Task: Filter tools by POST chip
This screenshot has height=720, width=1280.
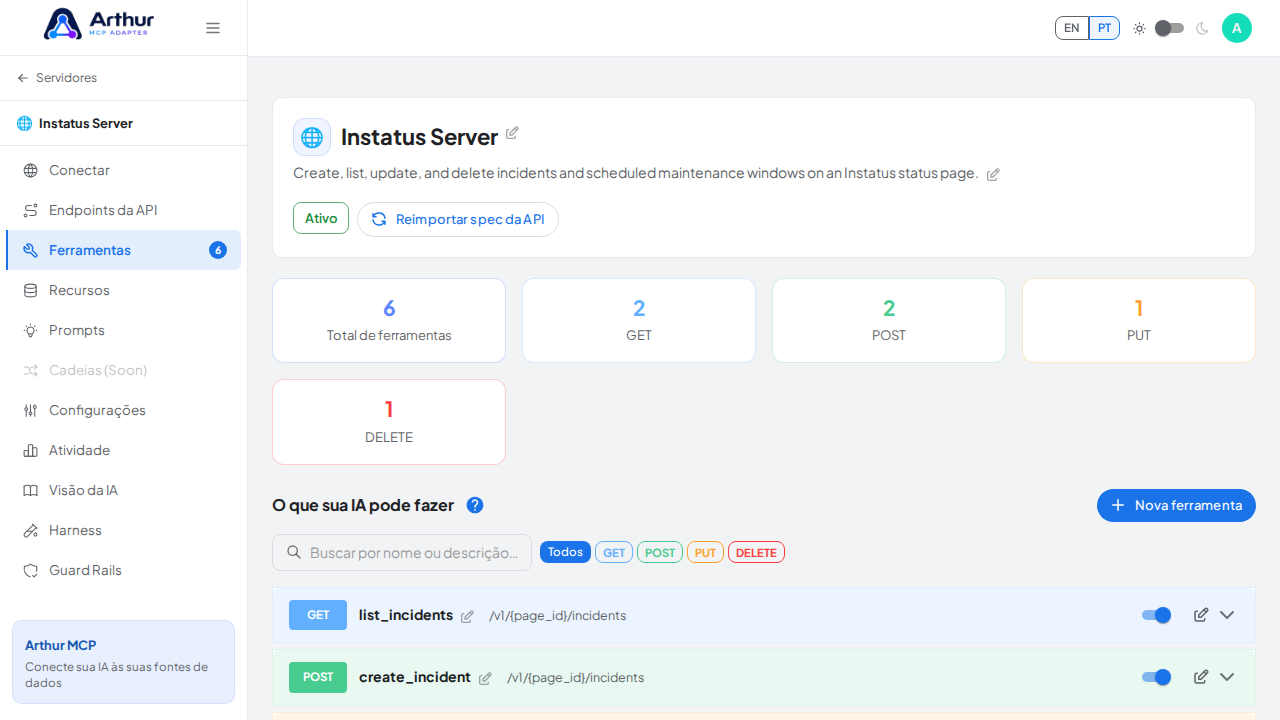Action: (x=660, y=552)
